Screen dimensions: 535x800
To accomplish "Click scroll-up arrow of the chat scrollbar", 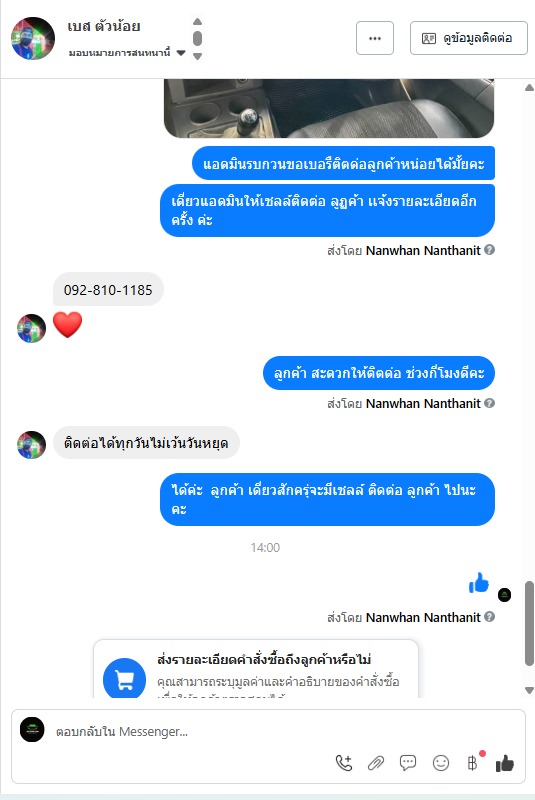I will tap(529, 88).
